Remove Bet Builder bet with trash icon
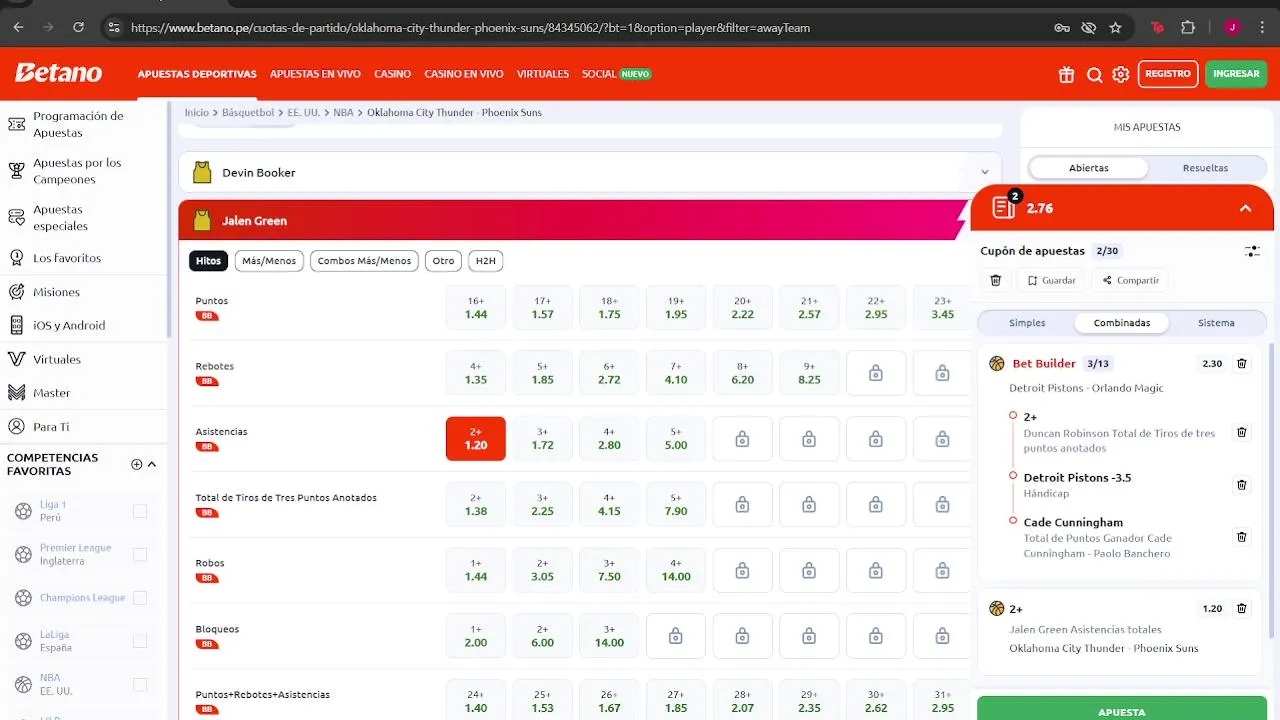 click(x=1242, y=363)
